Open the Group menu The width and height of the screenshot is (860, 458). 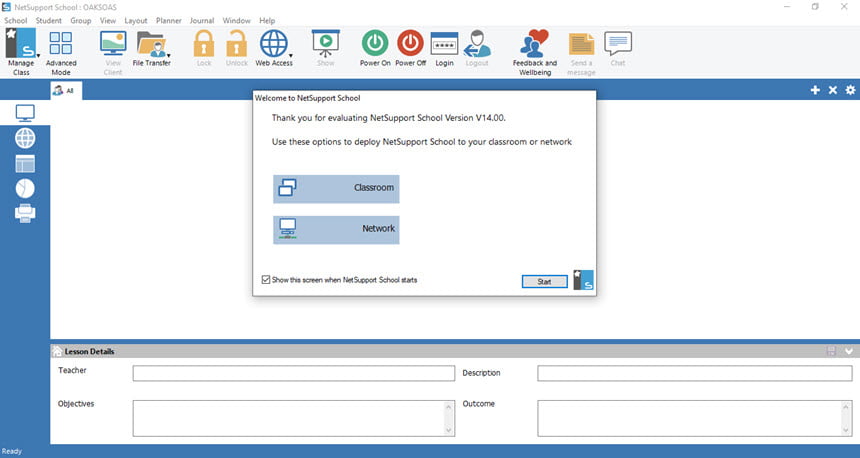(81, 20)
